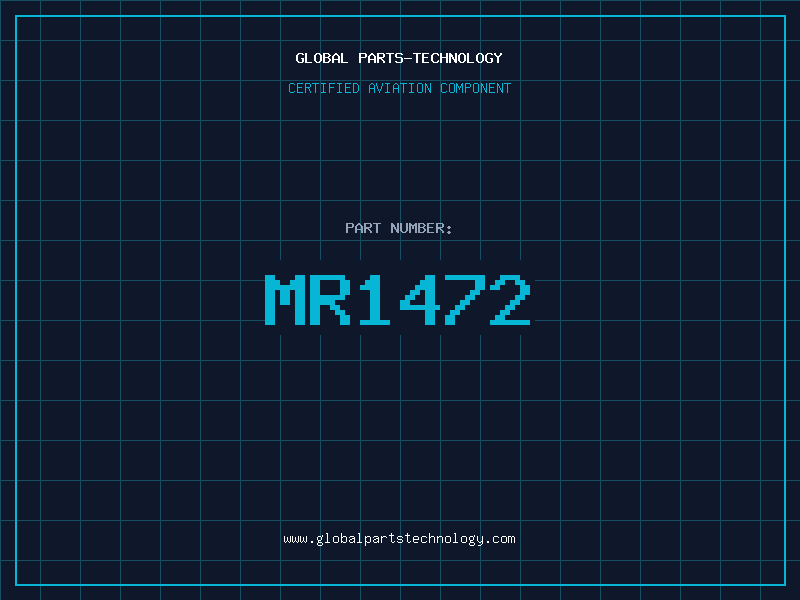Click the PART NUMBER: label
The width and height of the screenshot is (800, 600).
coord(398,228)
